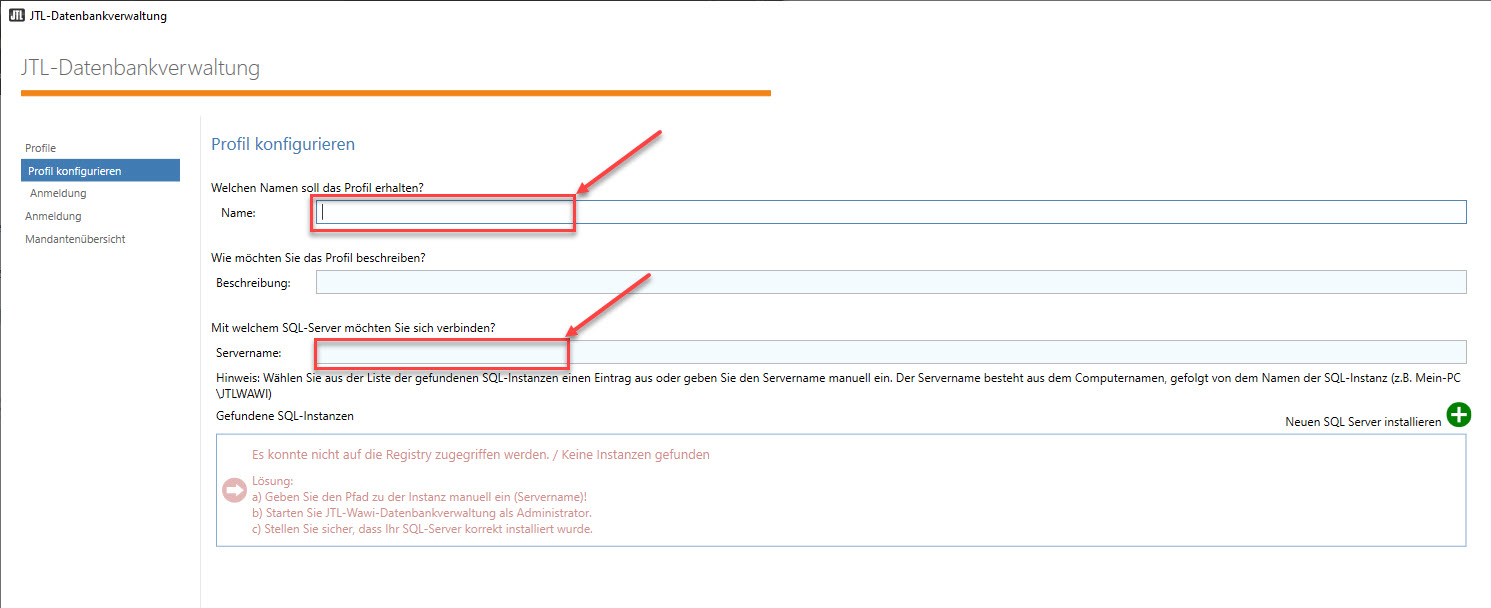Viewport: 1491px width, 608px height.
Task: Click solution line a) about Servername
Action: click(419, 497)
